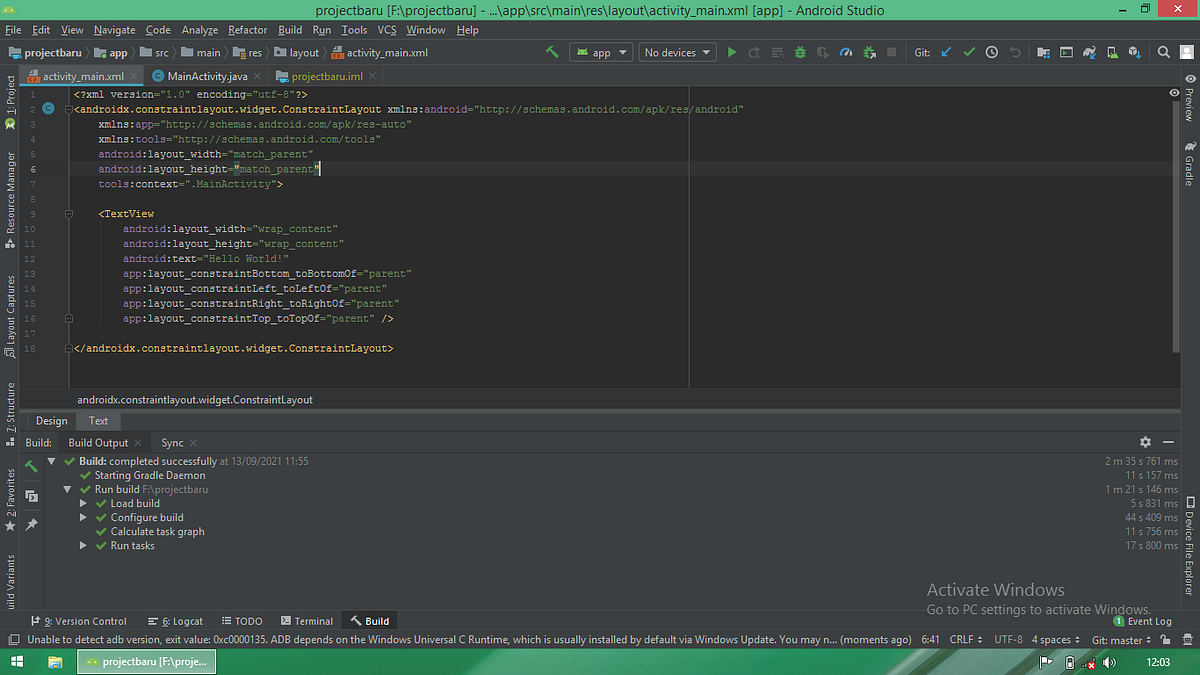The image size is (1200, 675).
Task: Open the Refactor menu
Action: [247, 29]
